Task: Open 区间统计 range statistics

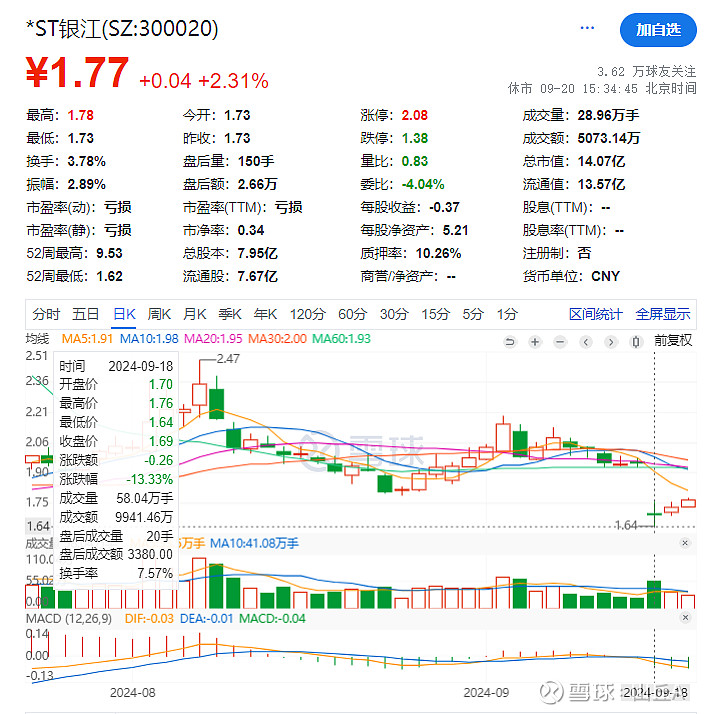Action: [x=596, y=314]
